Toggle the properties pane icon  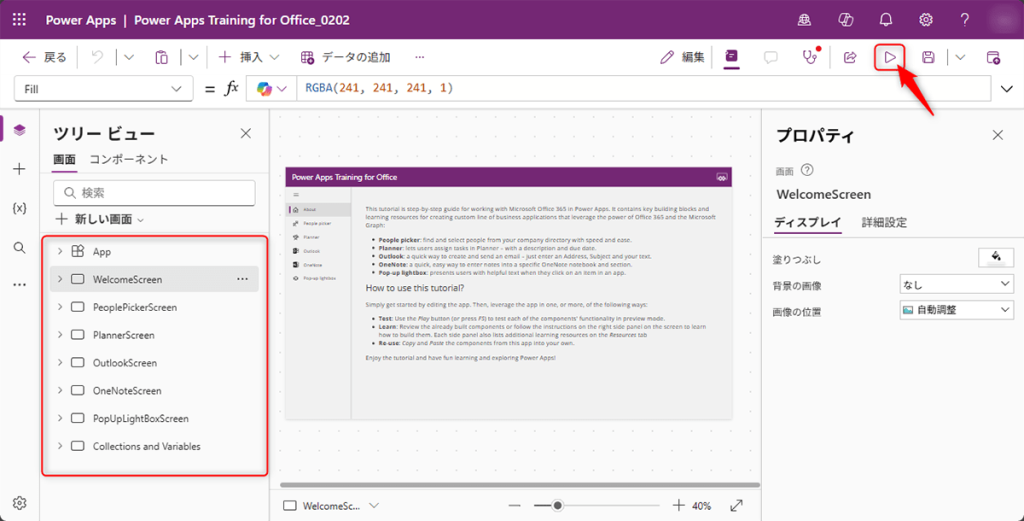[731, 57]
